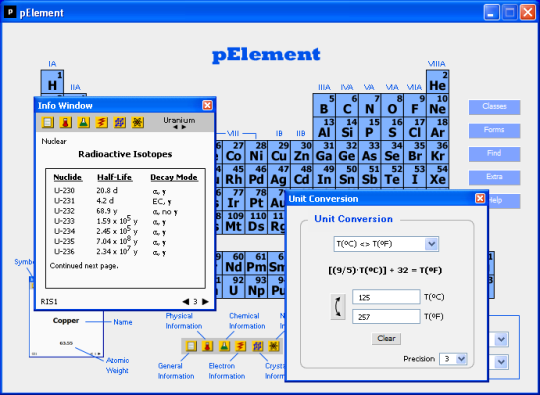Select the Nickel (Ni) element cell
Image resolution: width=540 pixels, height=395 pixels.
pyautogui.click(x=256, y=152)
